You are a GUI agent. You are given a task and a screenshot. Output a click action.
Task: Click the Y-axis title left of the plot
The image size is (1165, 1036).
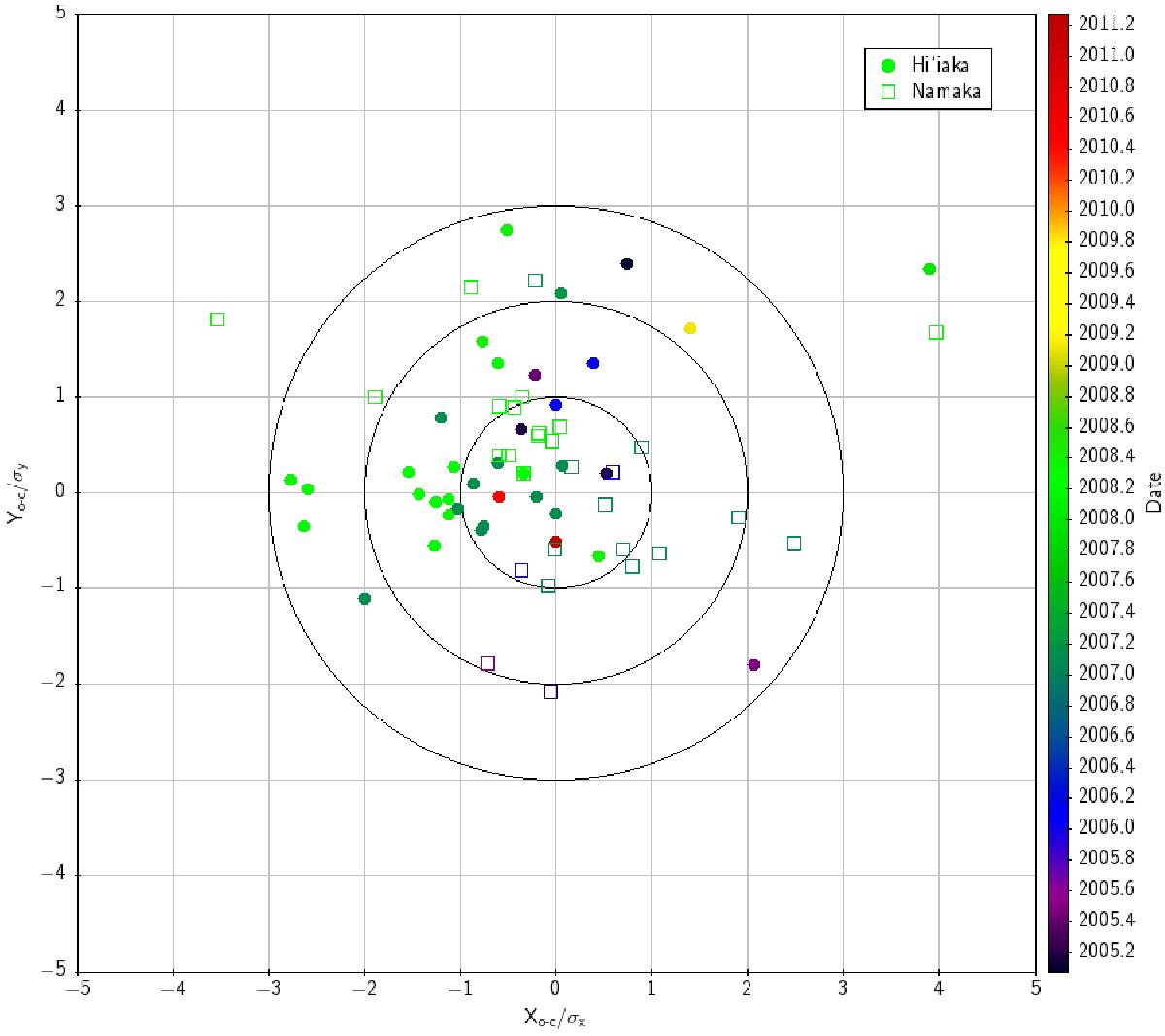pos(16,492)
